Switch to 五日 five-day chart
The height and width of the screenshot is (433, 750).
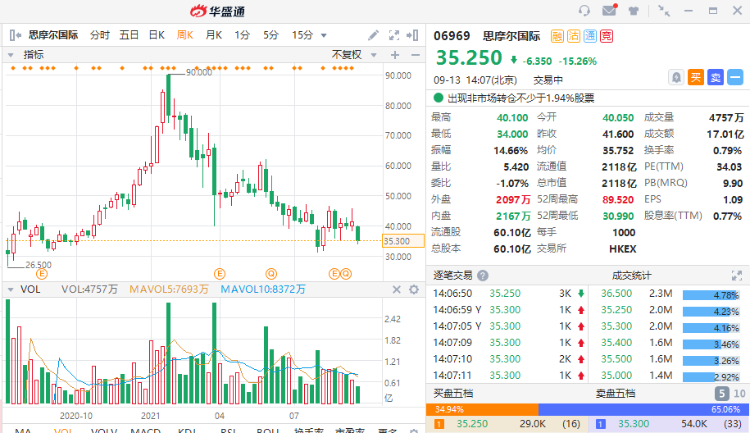pyautogui.click(x=129, y=35)
